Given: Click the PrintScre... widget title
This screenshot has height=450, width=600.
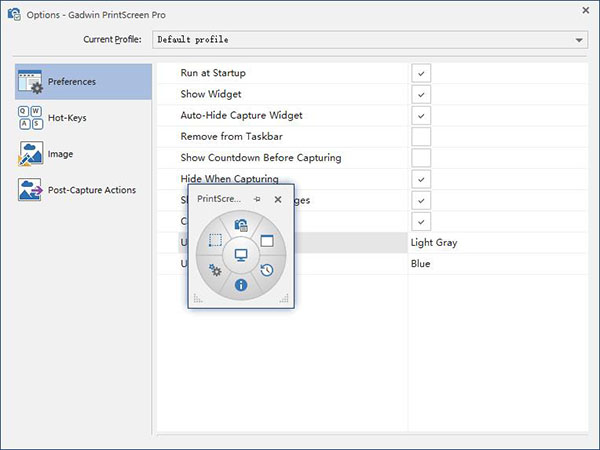Looking at the screenshot, I should [219, 199].
